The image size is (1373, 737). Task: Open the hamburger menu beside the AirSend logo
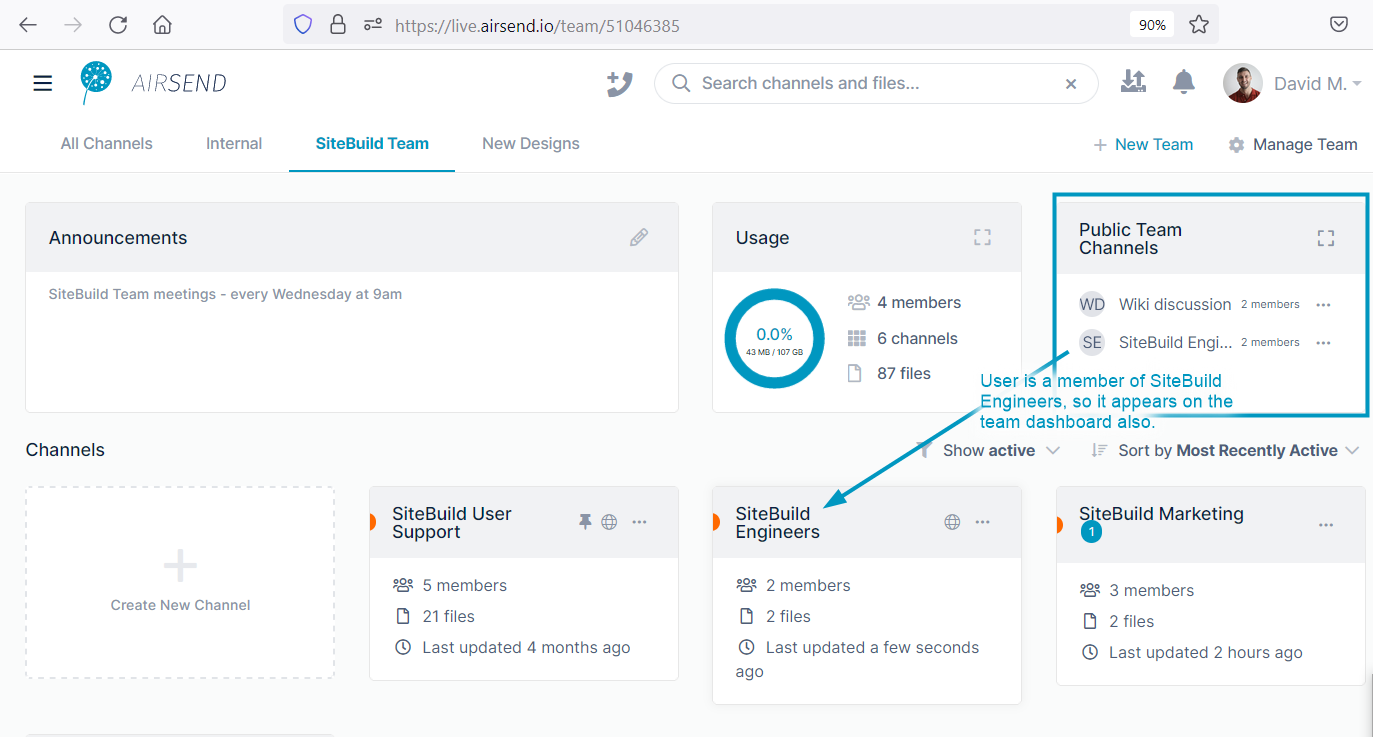pos(43,83)
